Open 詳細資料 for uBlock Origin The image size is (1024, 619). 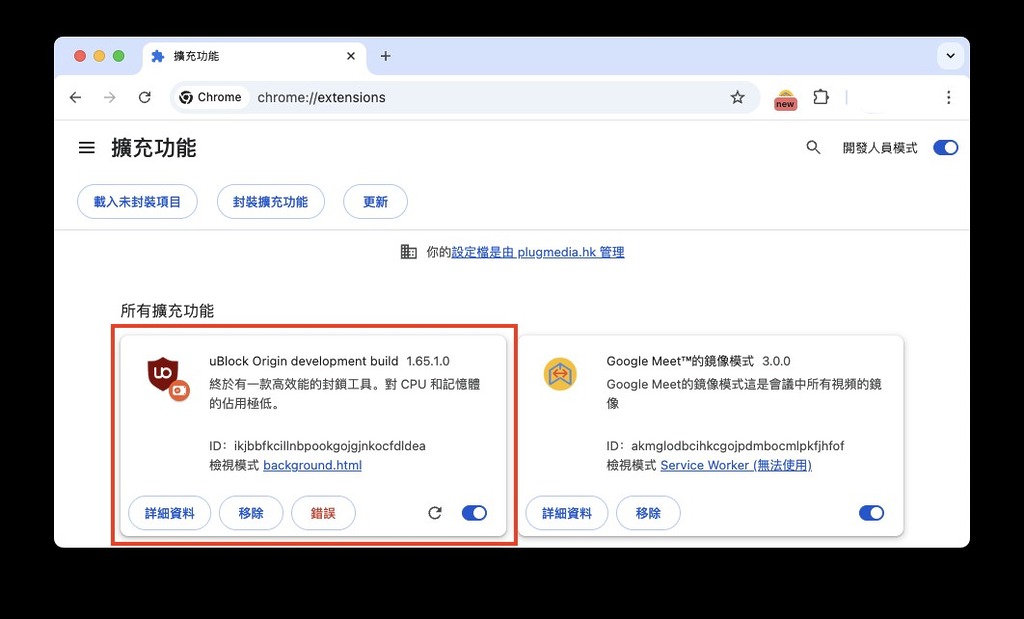click(x=170, y=513)
